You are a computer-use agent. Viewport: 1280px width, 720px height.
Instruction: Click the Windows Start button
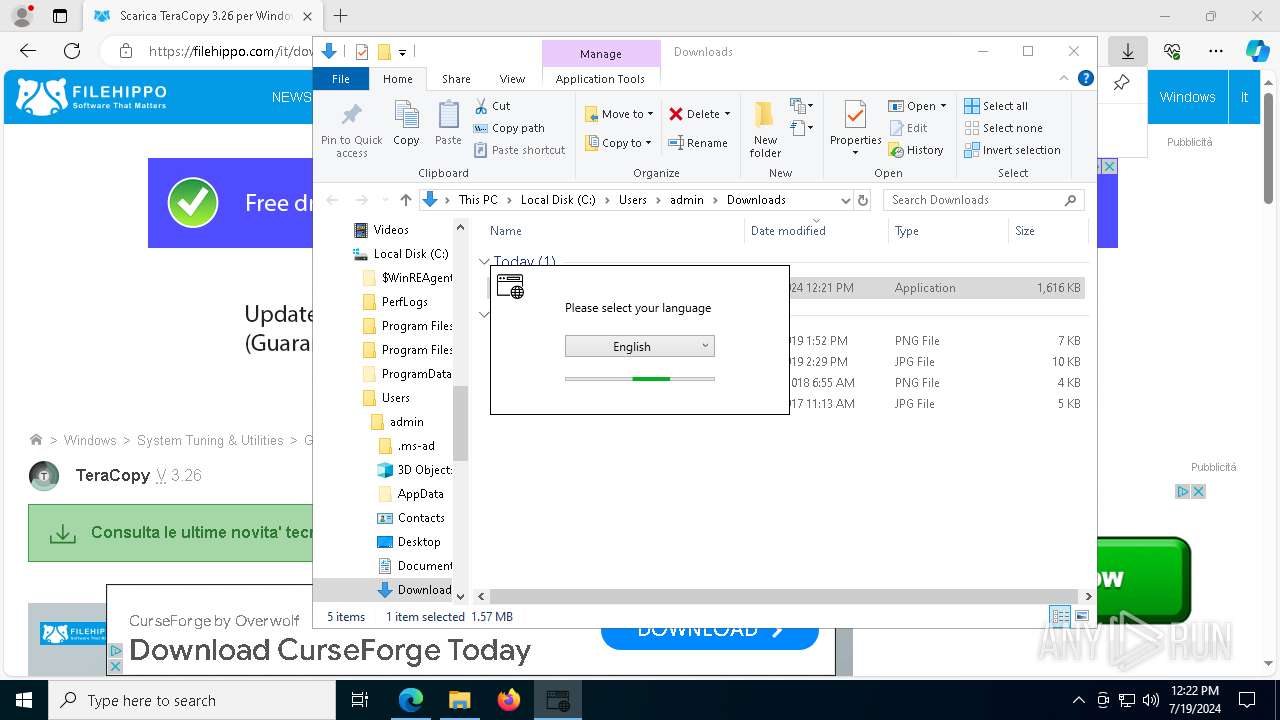click(x=23, y=700)
